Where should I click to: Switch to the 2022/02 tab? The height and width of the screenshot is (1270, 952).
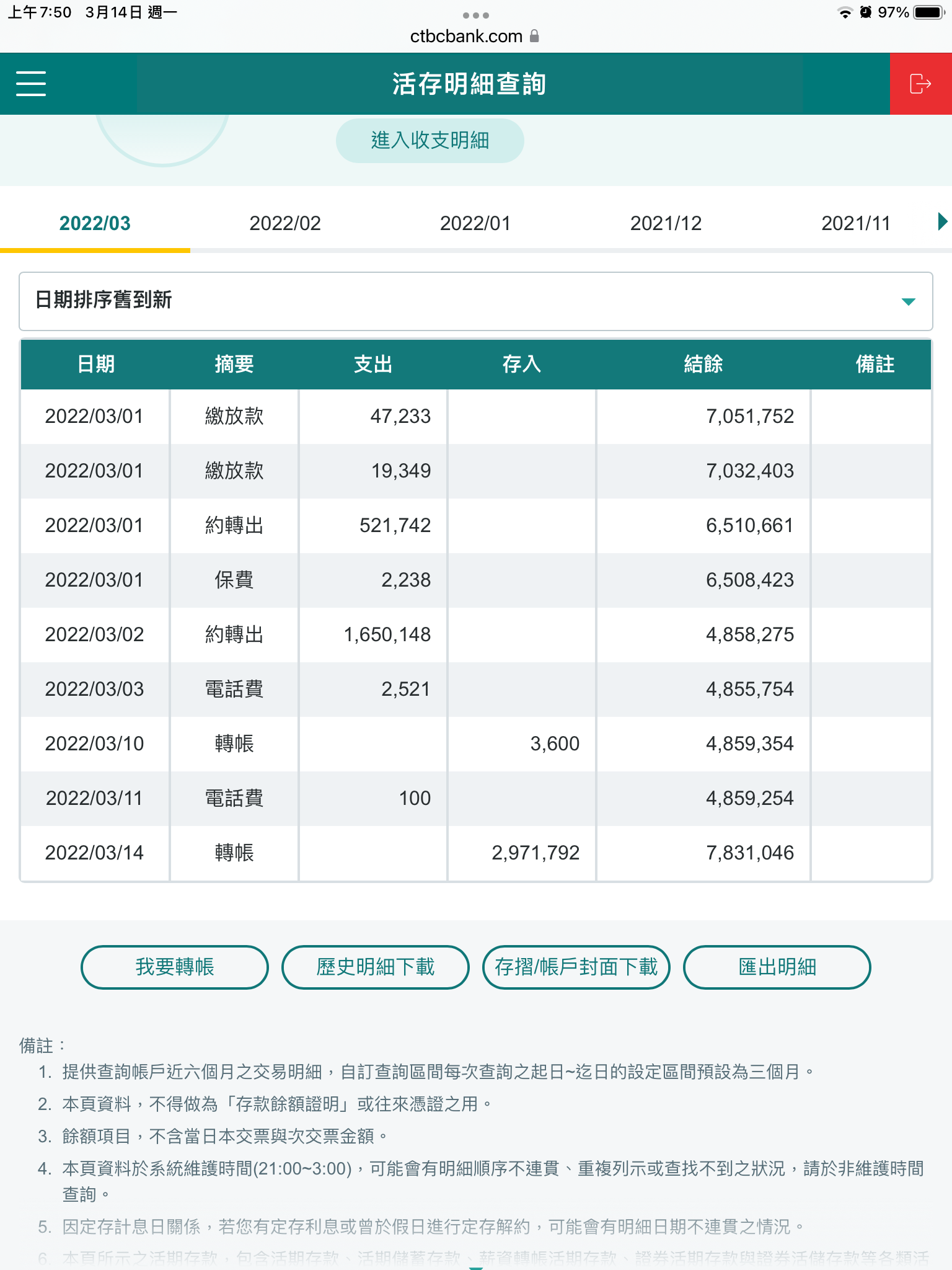285,223
